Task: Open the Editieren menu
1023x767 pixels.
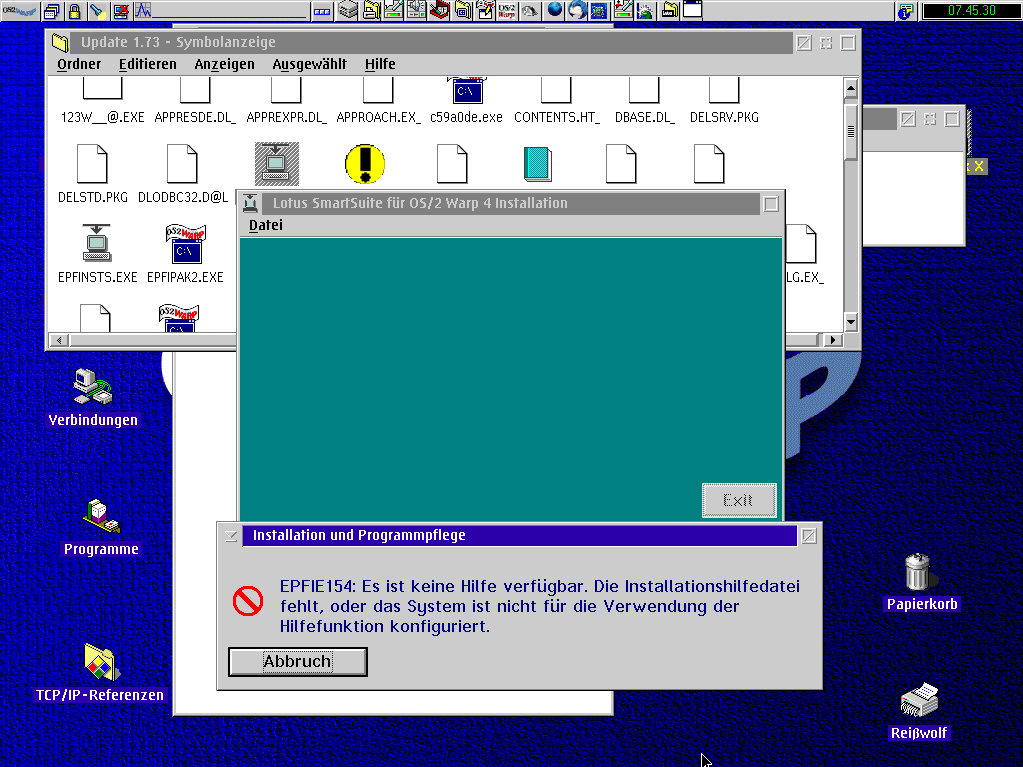Action: point(147,64)
